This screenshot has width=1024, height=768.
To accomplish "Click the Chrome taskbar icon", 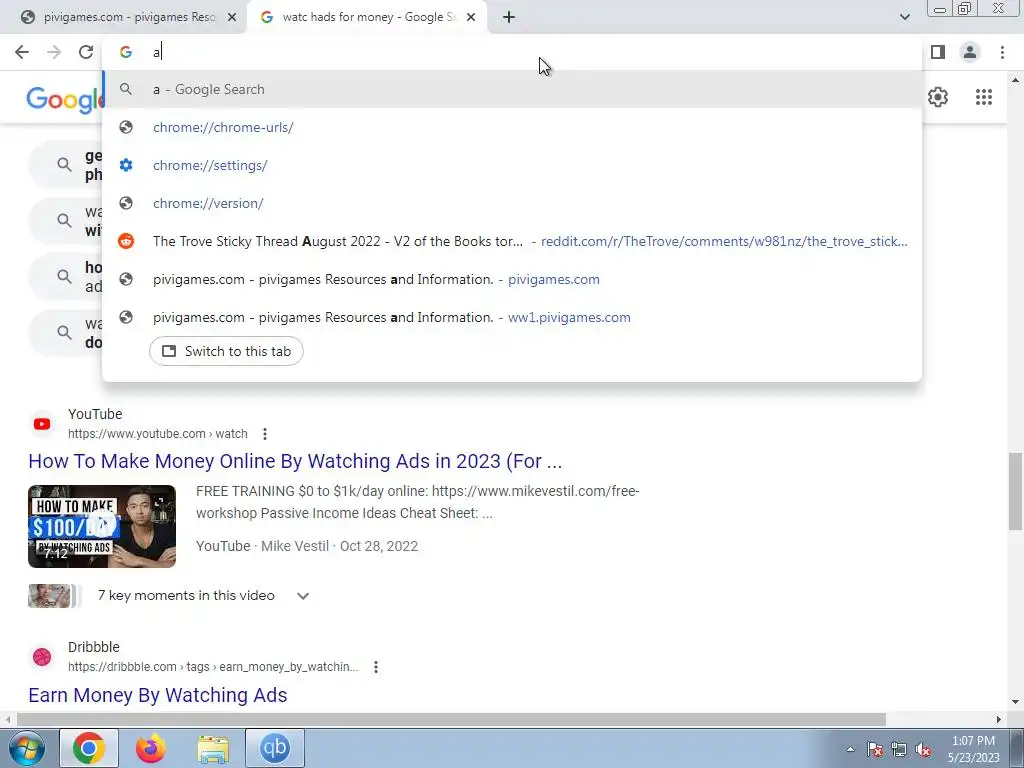I will [x=89, y=748].
